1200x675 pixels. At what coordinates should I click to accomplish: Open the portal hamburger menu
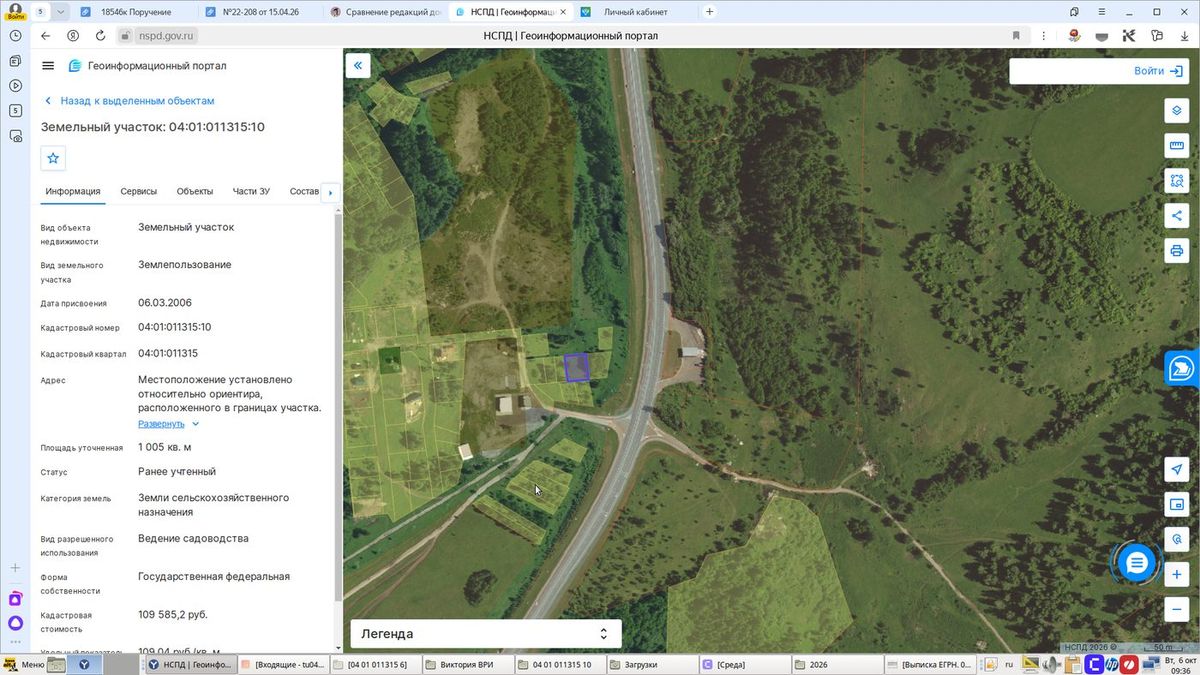click(x=48, y=66)
